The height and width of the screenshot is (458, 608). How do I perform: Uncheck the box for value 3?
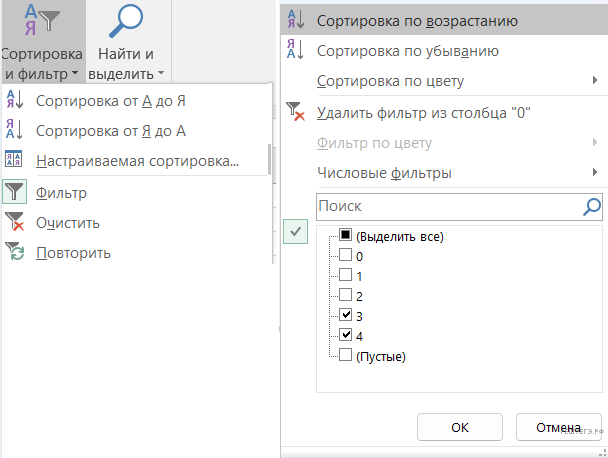click(345, 315)
